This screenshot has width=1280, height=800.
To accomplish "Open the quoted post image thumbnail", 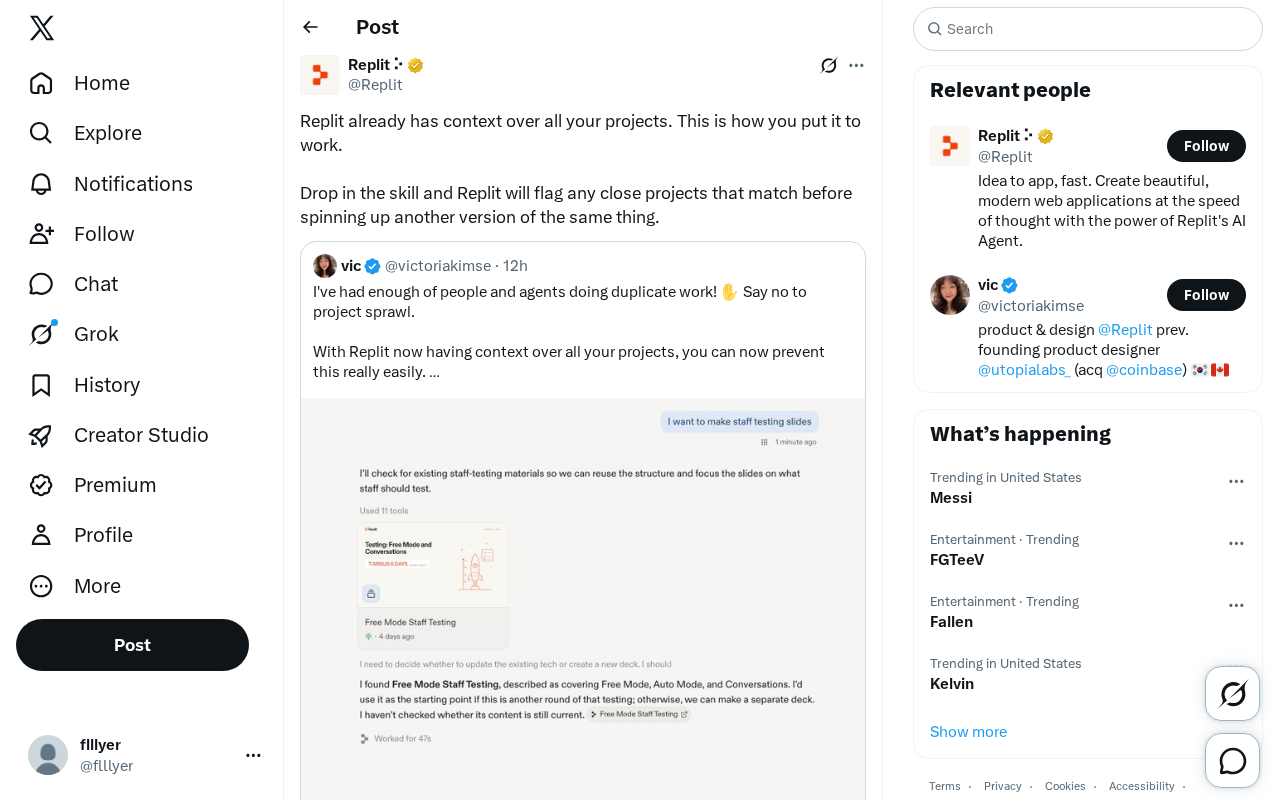I will point(583,598).
